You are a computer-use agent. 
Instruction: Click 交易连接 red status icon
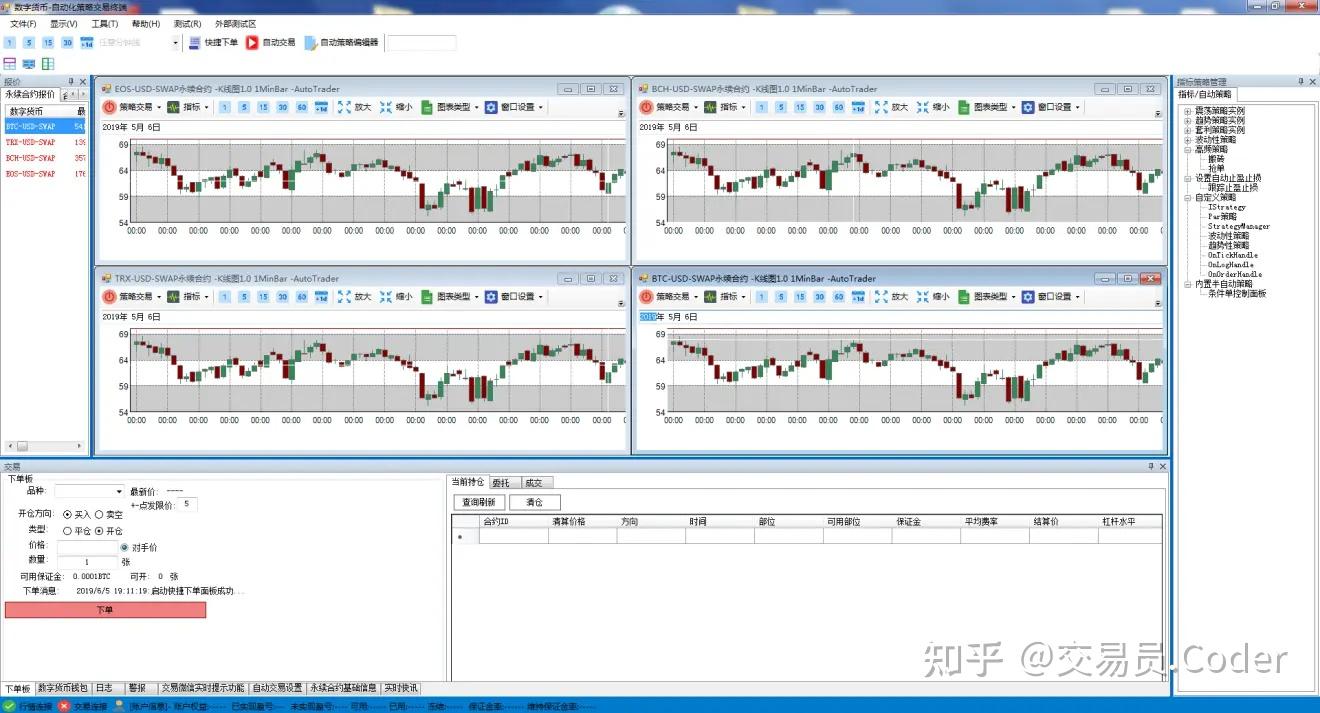65,706
